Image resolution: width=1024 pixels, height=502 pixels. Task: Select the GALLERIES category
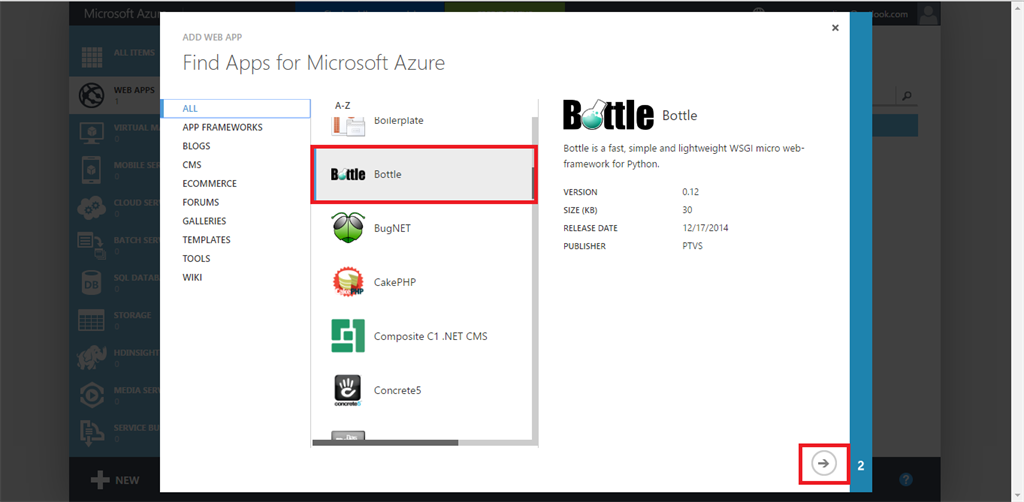(x=204, y=221)
